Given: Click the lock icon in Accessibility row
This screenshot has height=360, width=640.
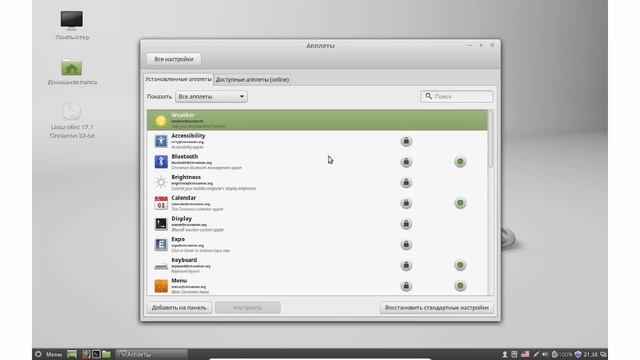Looking at the screenshot, I should (406, 141).
